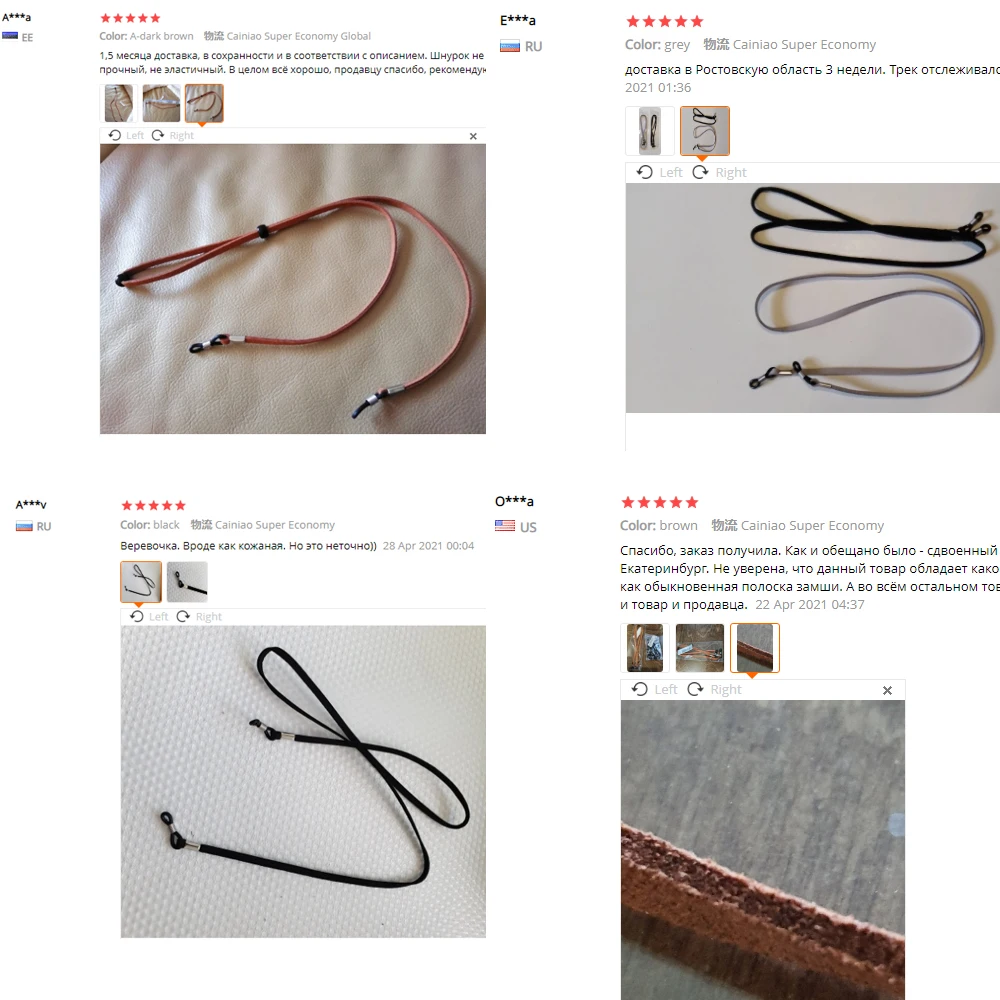Select second thumbnail in grey review
Image resolution: width=1000 pixels, height=1000 pixels.
(705, 131)
